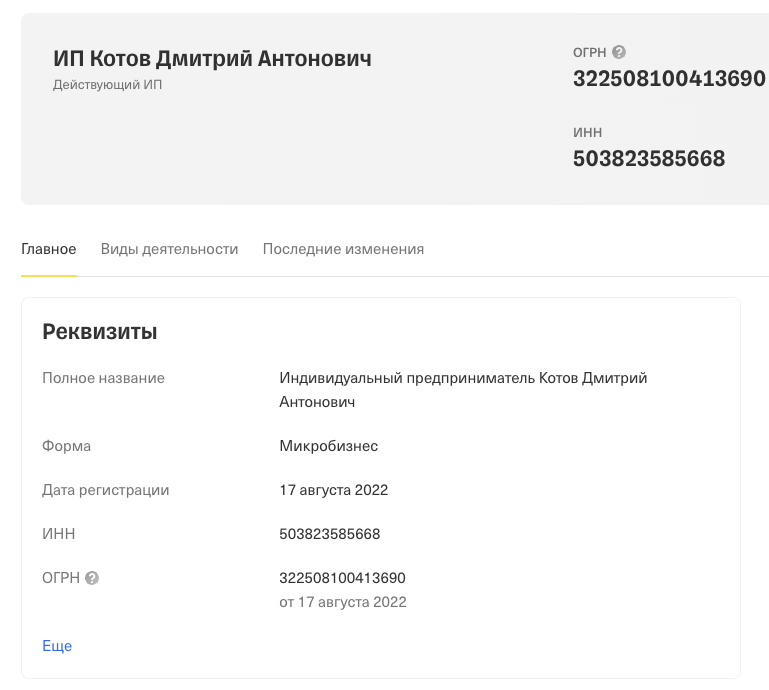Click the ИП Котов Дмитрий Антонович title
Viewport: 769px width, 690px height.
click(x=212, y=59)
